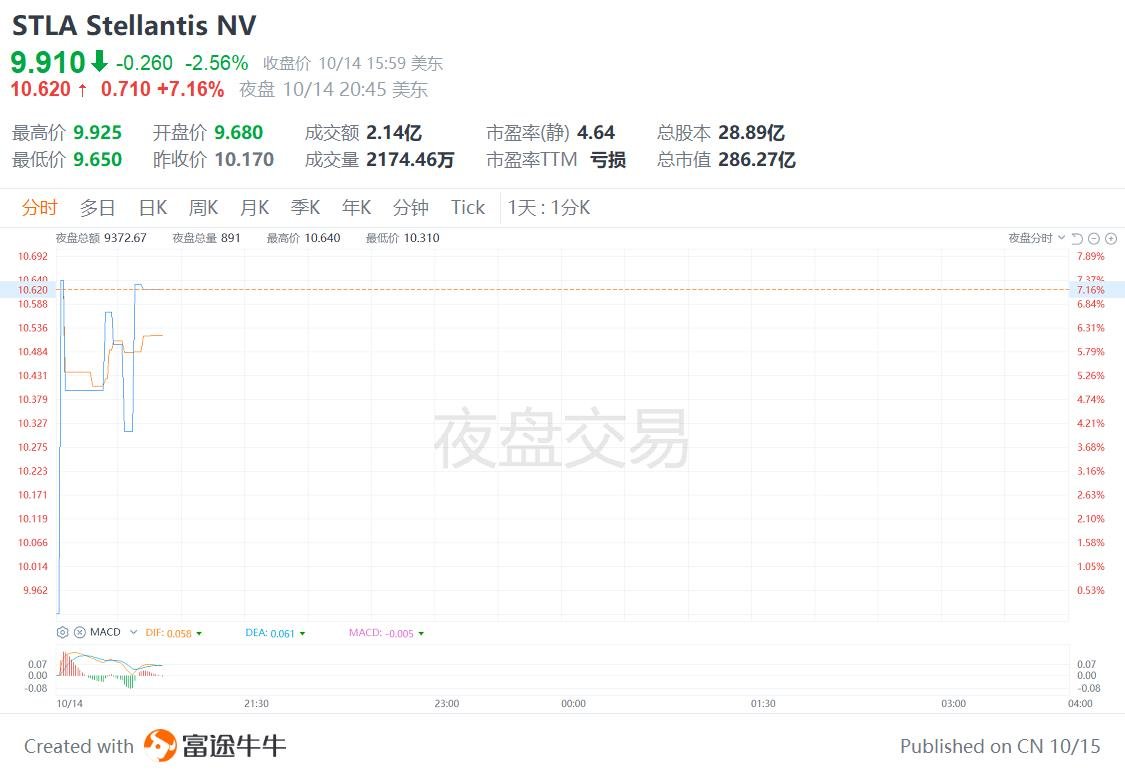Open the 分钟 interval dropdown
This screenshot has width=1125, height=778.
pyautogui.click(x=410, y=208)
